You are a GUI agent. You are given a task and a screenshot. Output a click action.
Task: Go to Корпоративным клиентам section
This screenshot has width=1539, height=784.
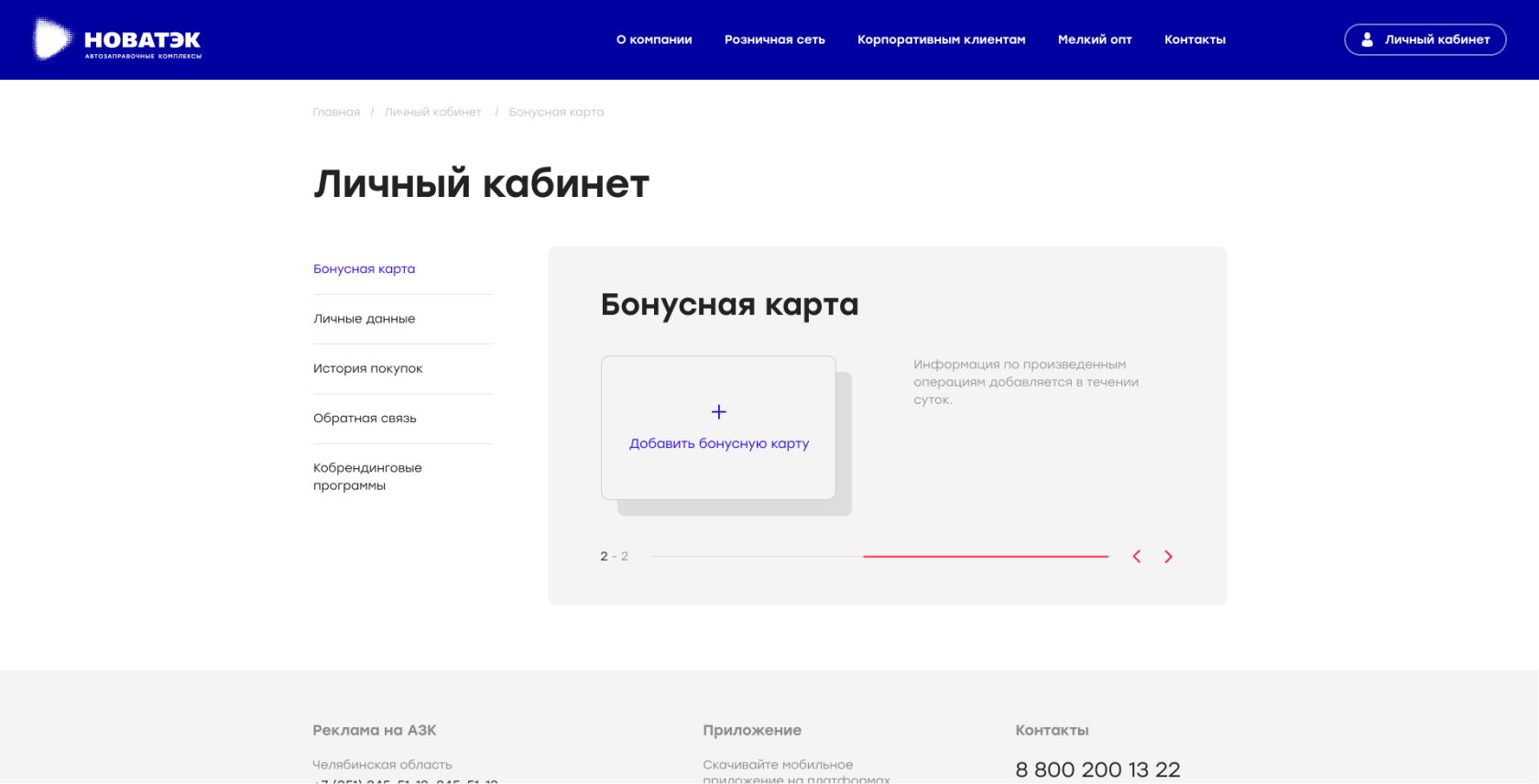[941, 39]
